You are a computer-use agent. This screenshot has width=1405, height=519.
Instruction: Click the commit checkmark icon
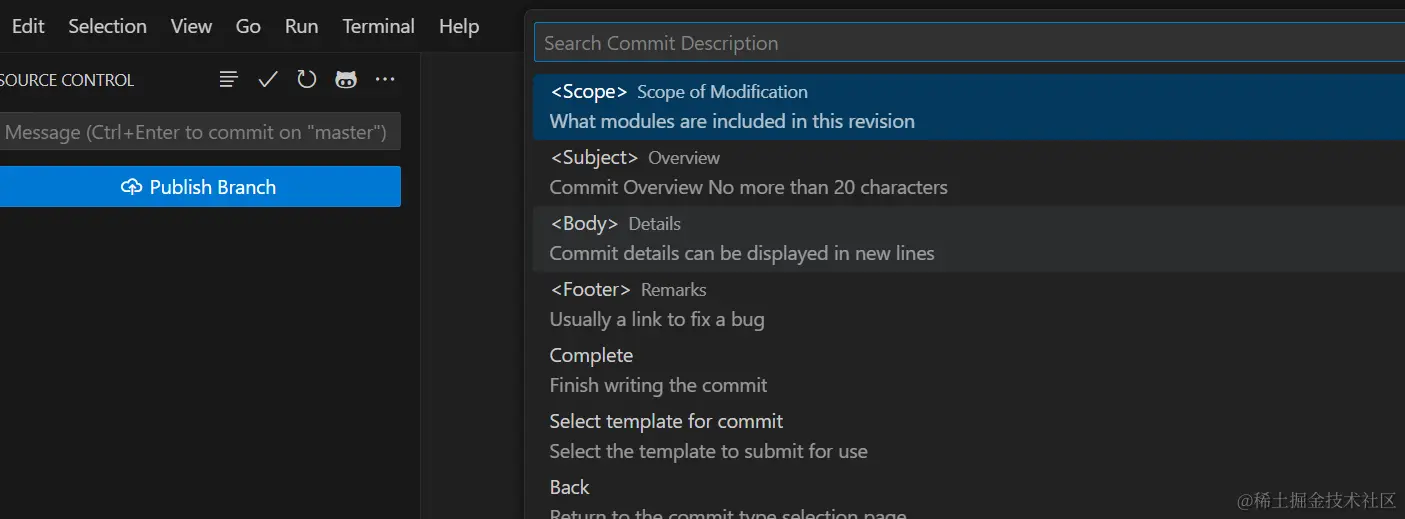pyautogui.click(x=268, y=79)
